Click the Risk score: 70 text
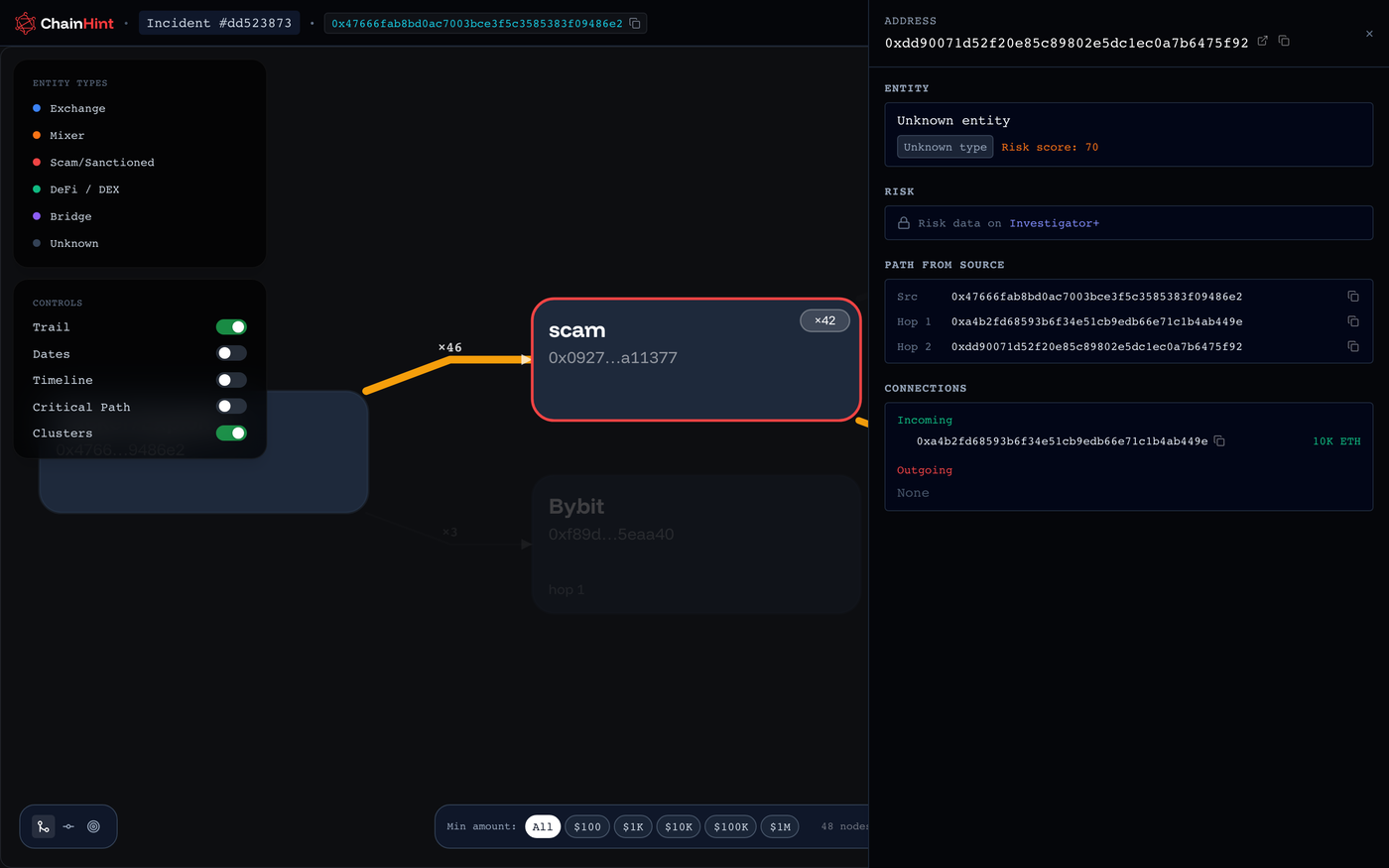 pyautogui.click(x=1050, y=147)
